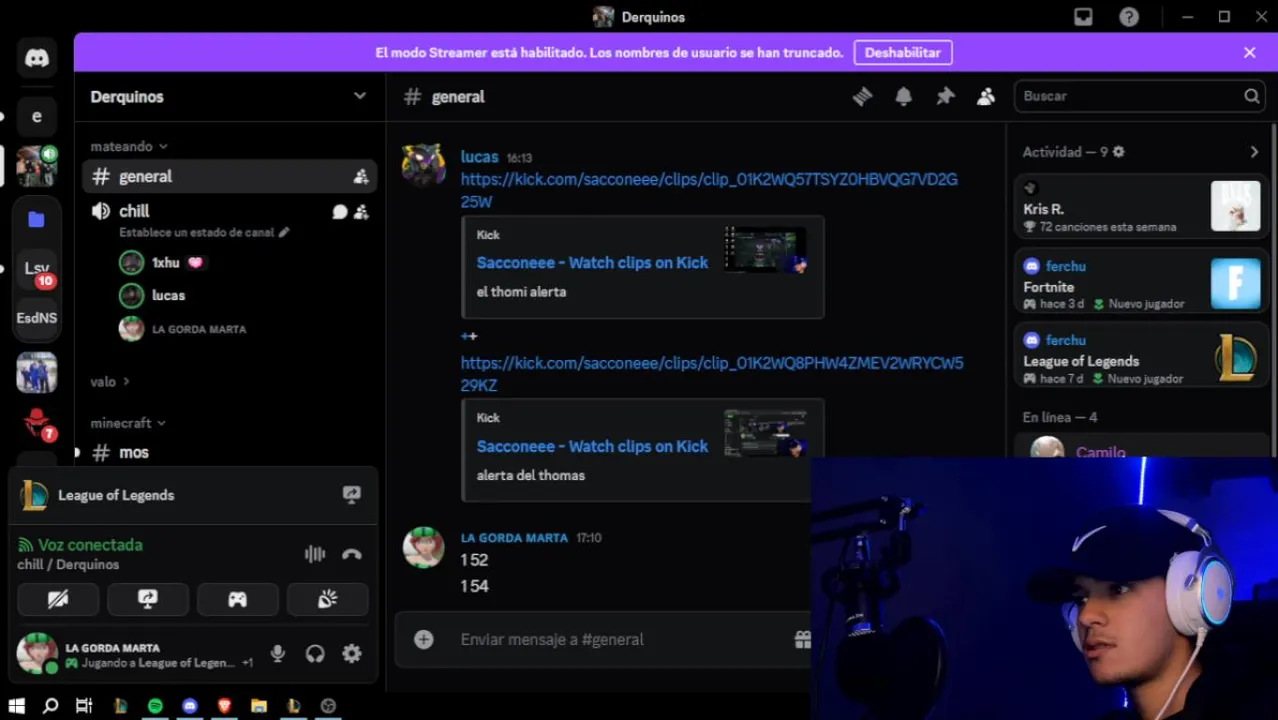Open the red hat server with 7 notifications
The height and width of the screenshot is (720, 1278).
(x=37, y=422)
